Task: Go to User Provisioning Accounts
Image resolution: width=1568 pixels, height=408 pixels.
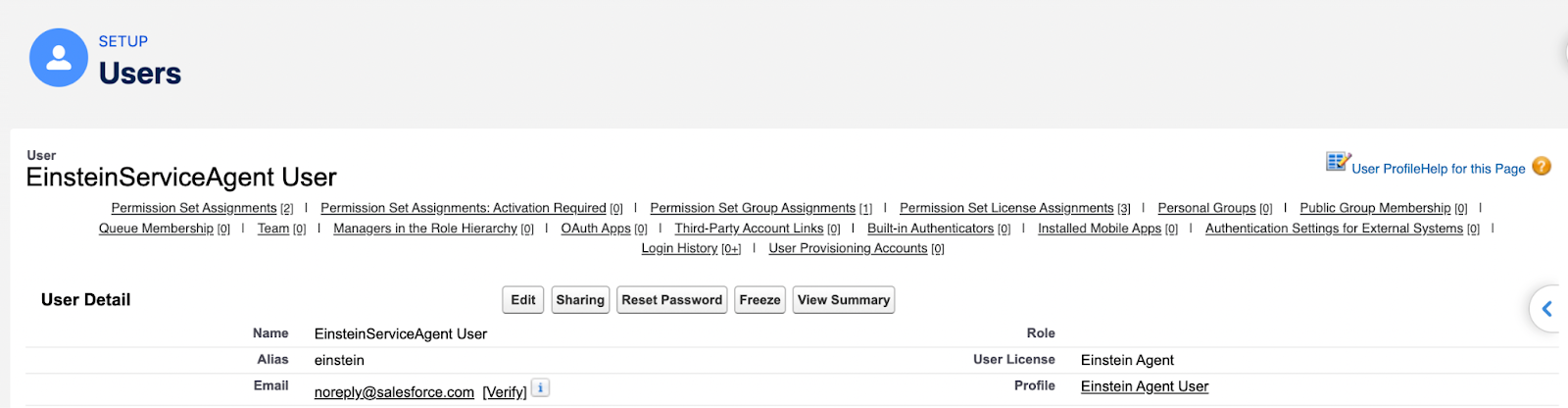Action: coord(848,248)
